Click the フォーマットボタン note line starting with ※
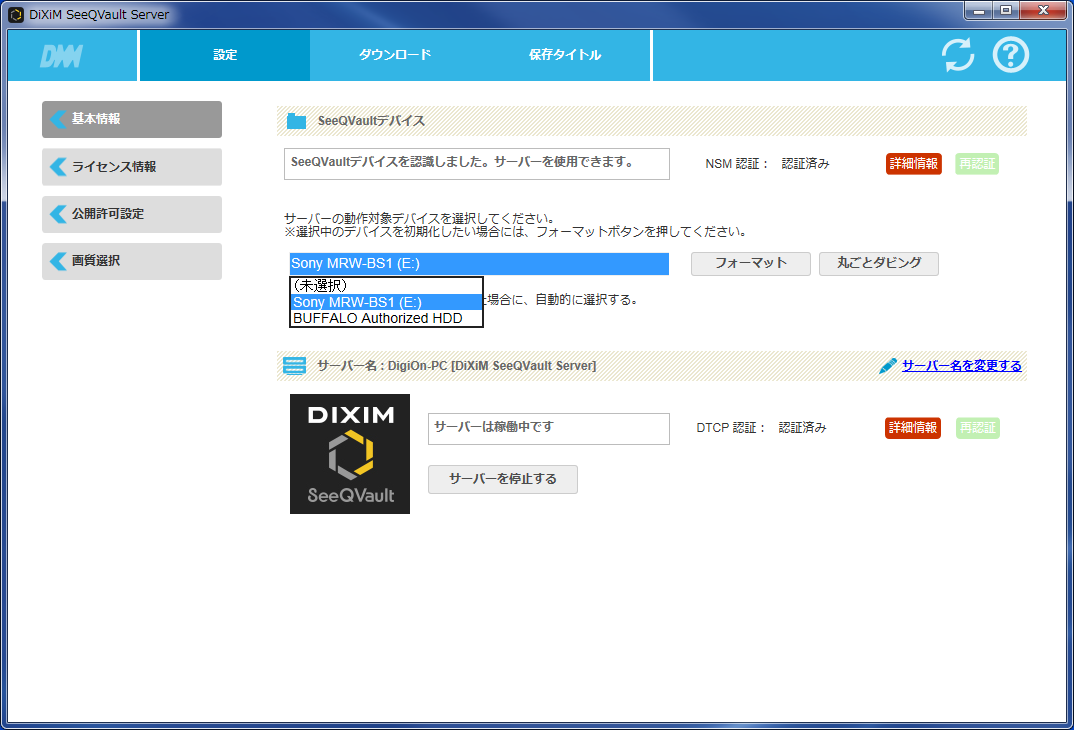This screenshot has width=1074, height=730. click(516, 232)
